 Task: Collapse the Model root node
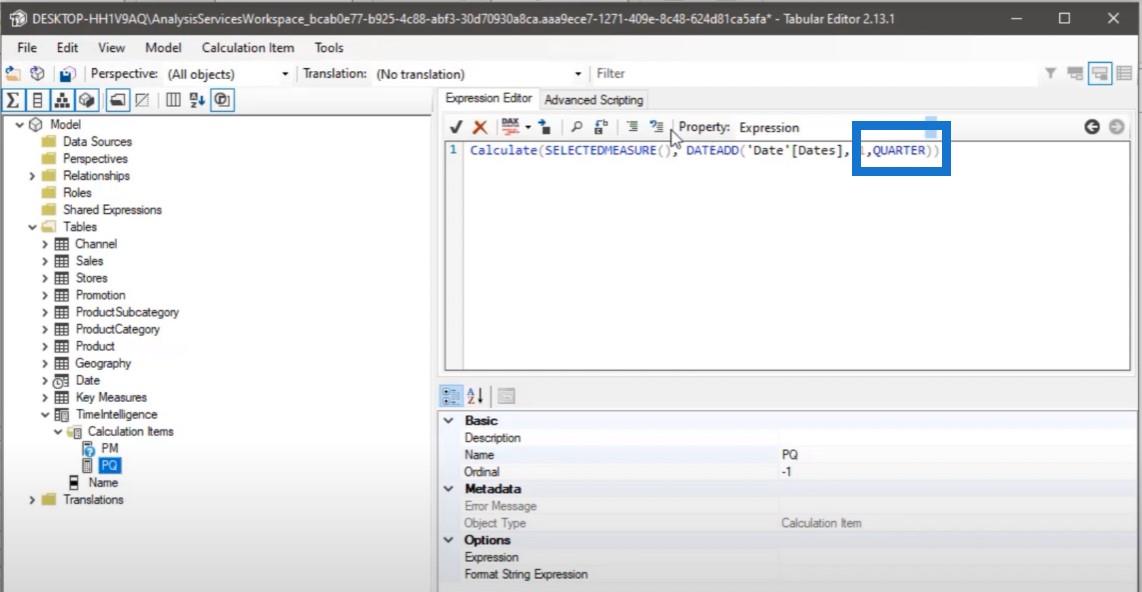tap(20, 125)
